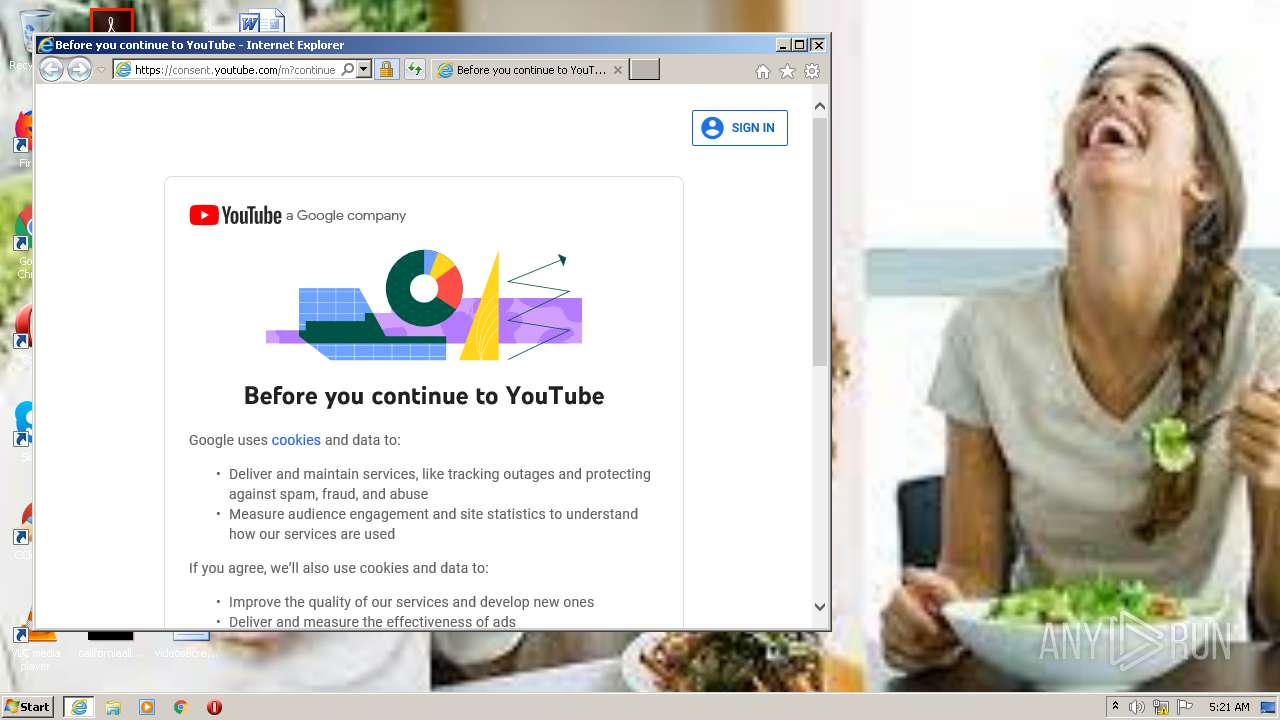The width and height of the screenshot is (1280, 720).
Task: Open the recent pages dropdown beside Forward
Action: [x=101, y=70]
